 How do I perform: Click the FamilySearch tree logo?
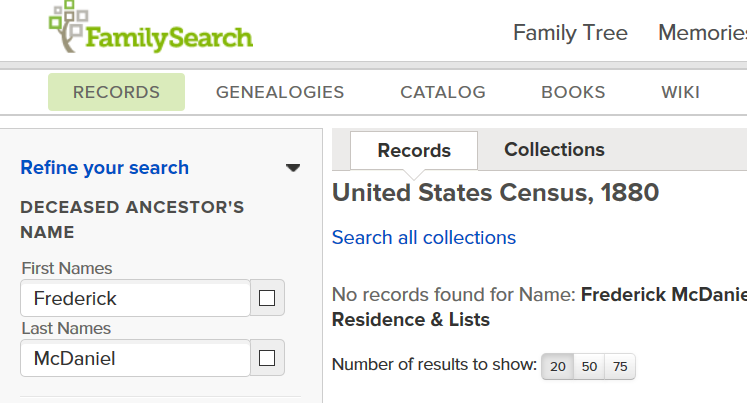151,27
